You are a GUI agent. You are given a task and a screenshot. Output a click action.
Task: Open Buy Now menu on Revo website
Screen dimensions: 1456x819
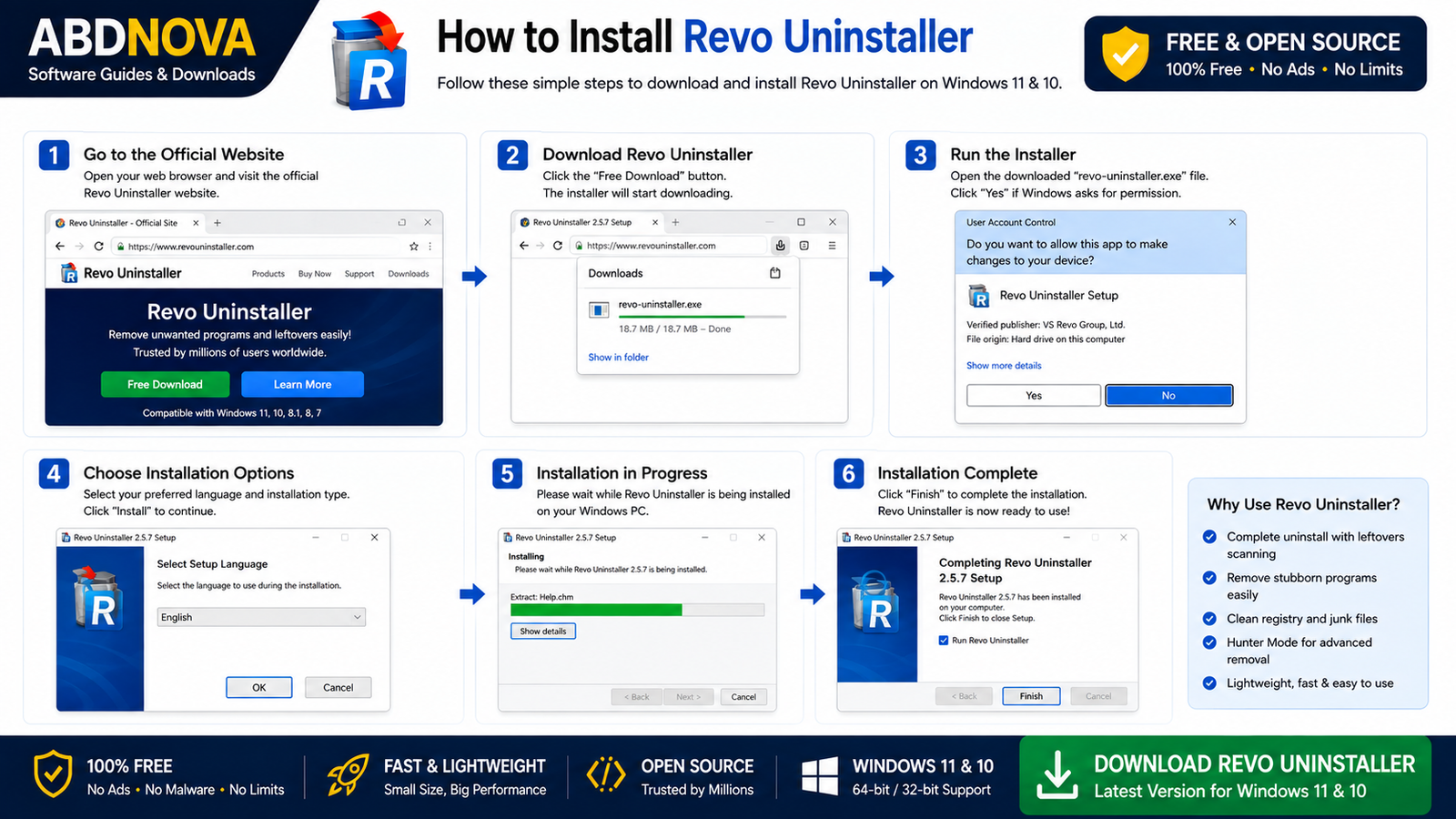click(x=315, y=274)
